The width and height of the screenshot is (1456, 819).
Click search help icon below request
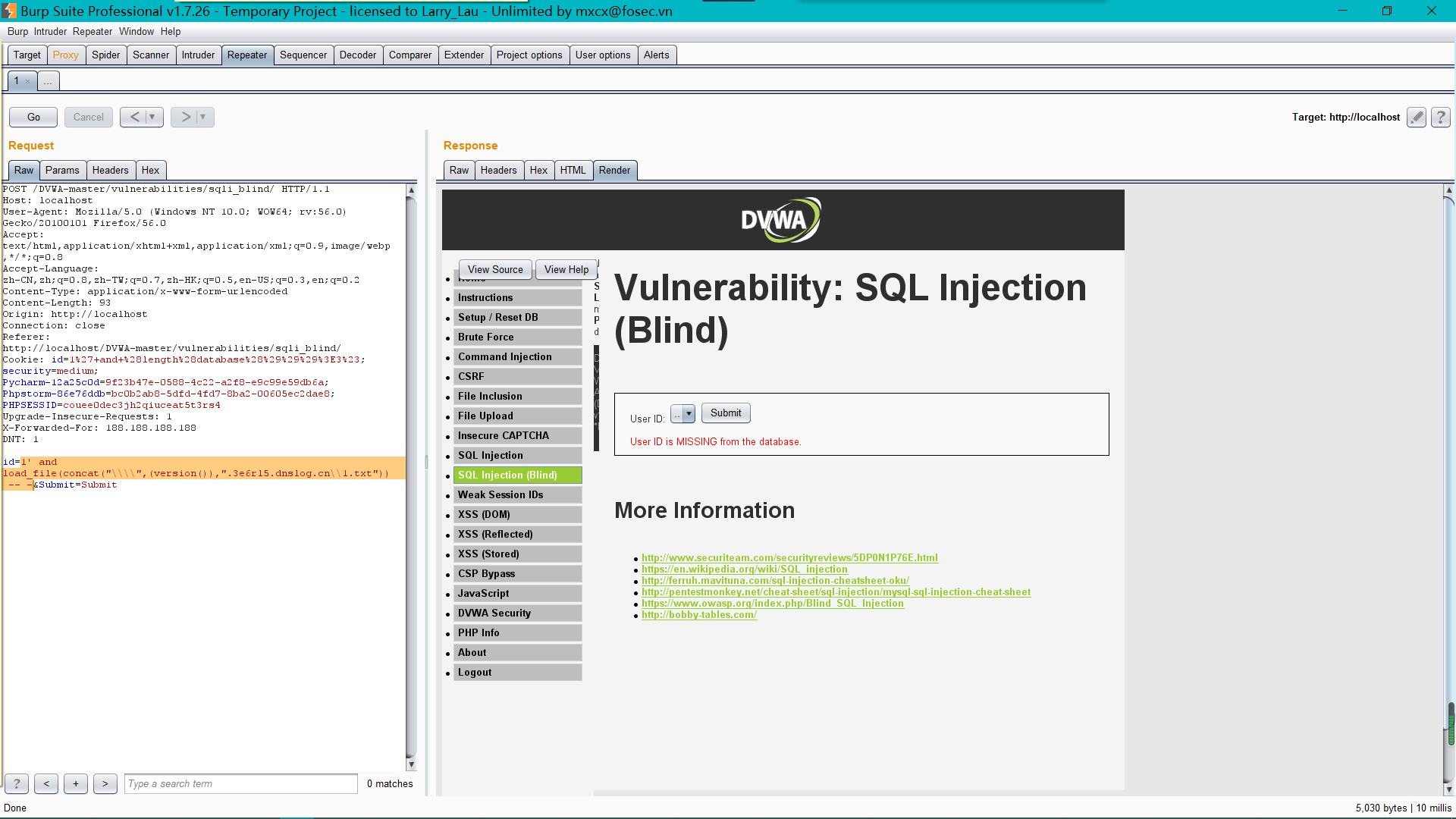pyautogui.click(x=17, y=783)
